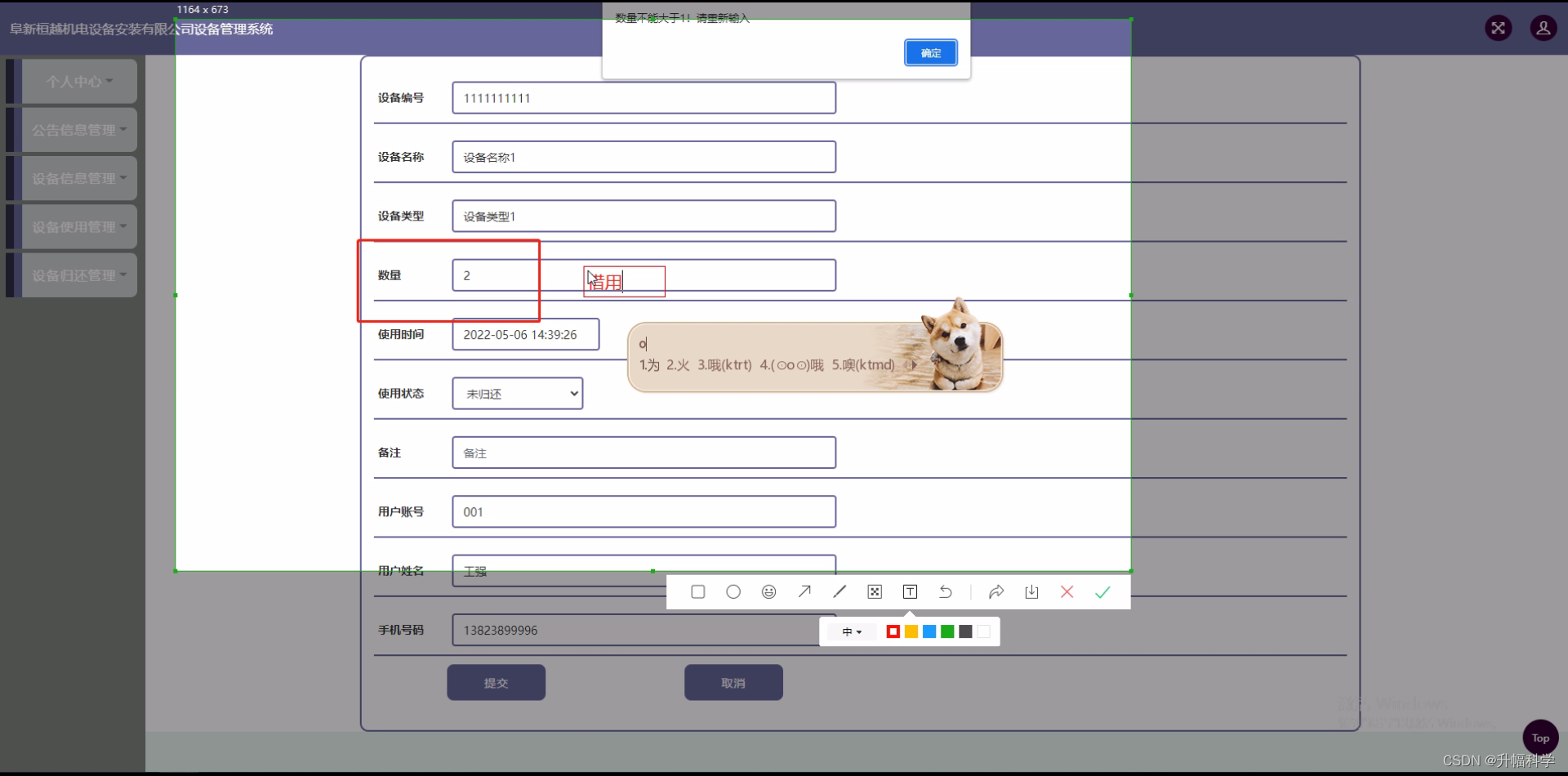Expand the 个人中心 sidebar menu
Viewport: 1568px width, 776px height.
(79, 82)
